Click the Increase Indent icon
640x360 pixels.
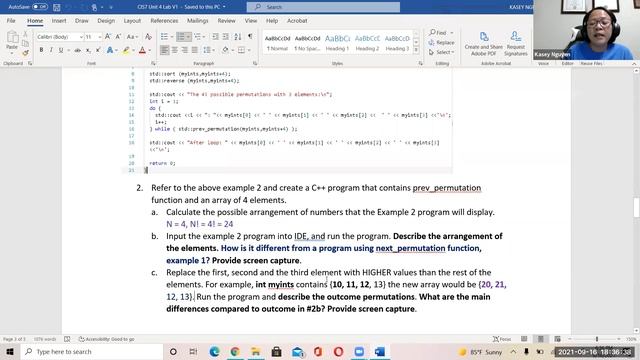[226, 37]
